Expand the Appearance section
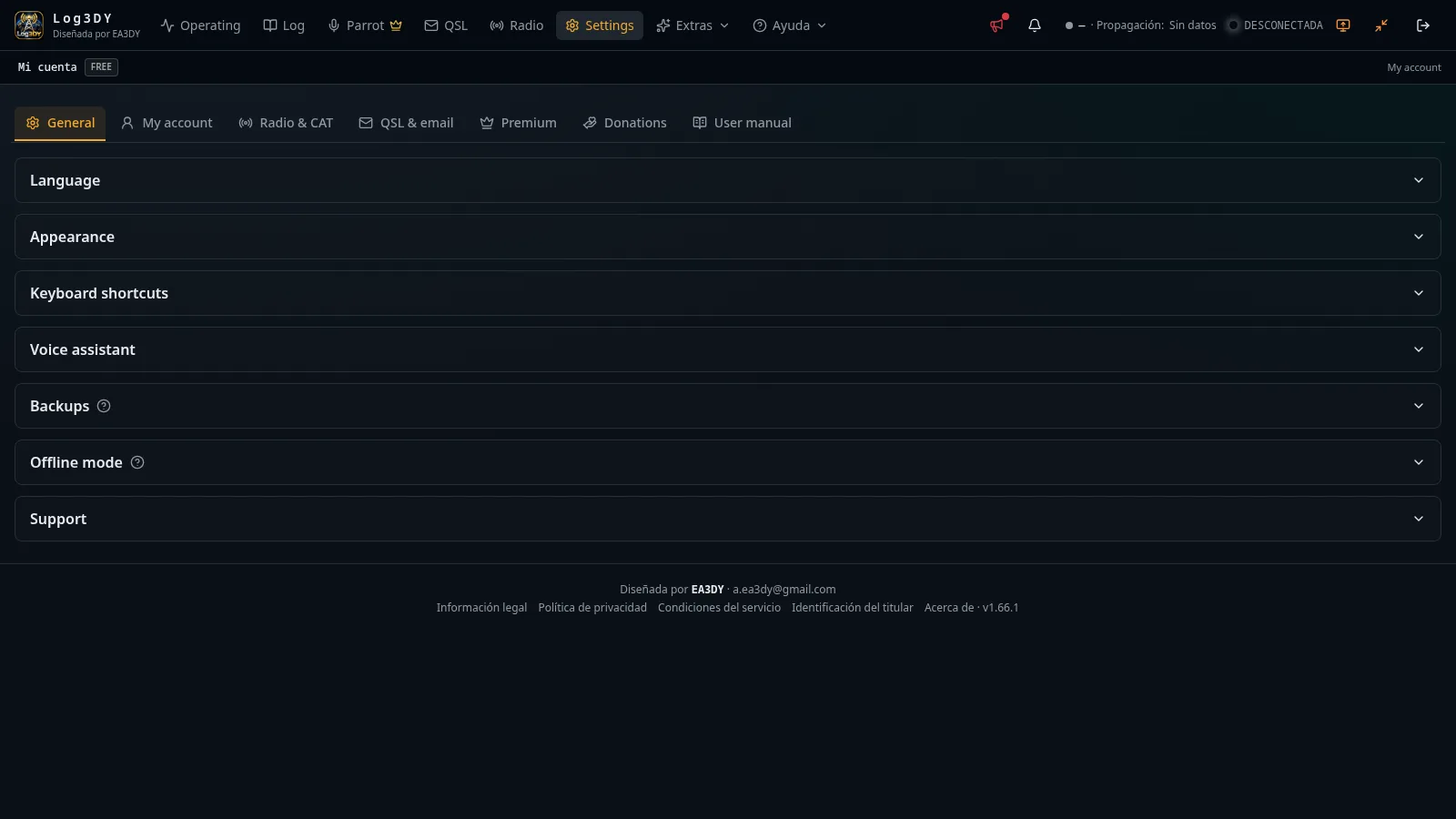The height and width of the screenshot is (819, 1456). point(728,237)
